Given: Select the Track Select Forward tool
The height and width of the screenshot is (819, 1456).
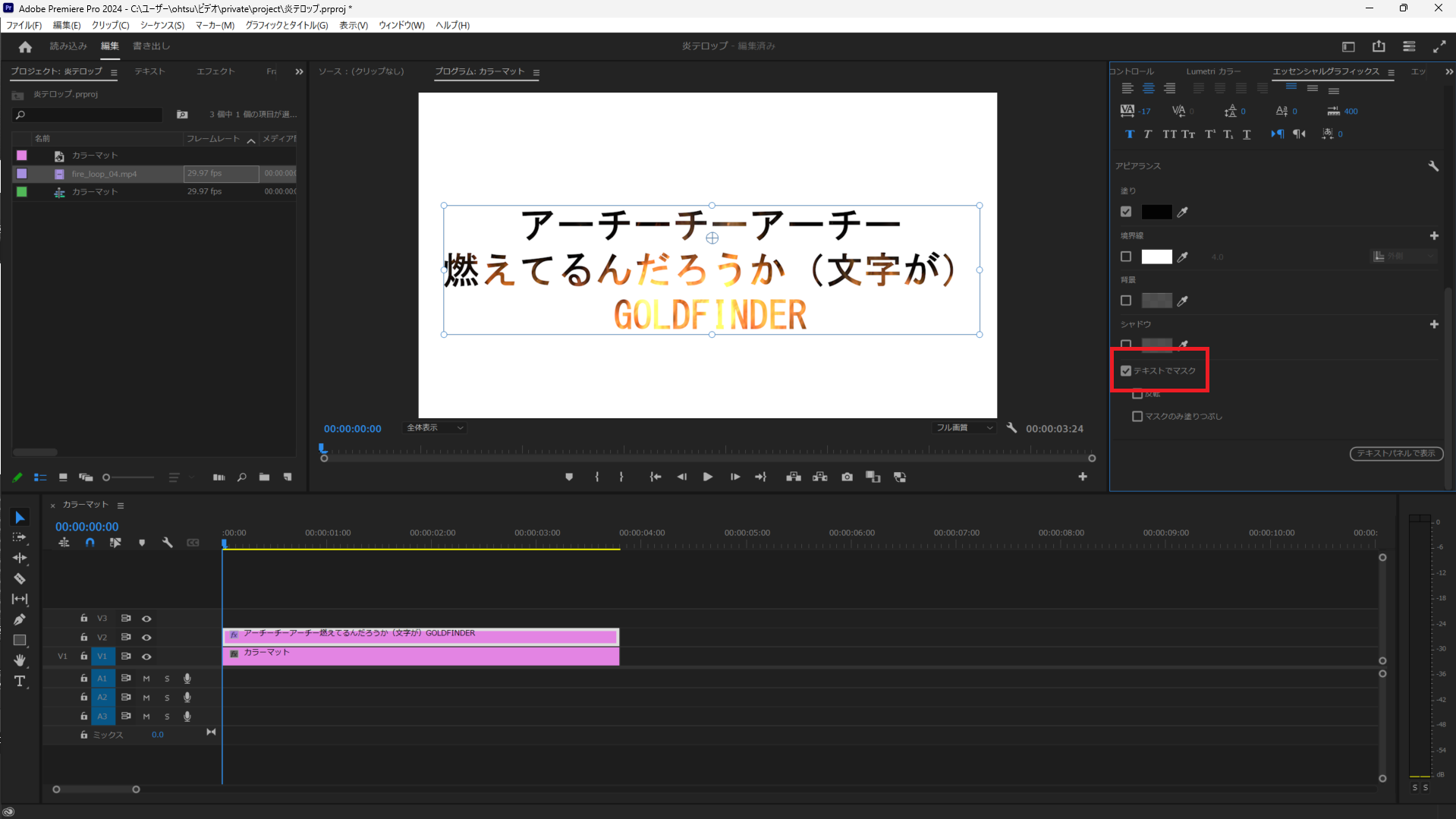Looking at the screenshot, I should (20, 537).
